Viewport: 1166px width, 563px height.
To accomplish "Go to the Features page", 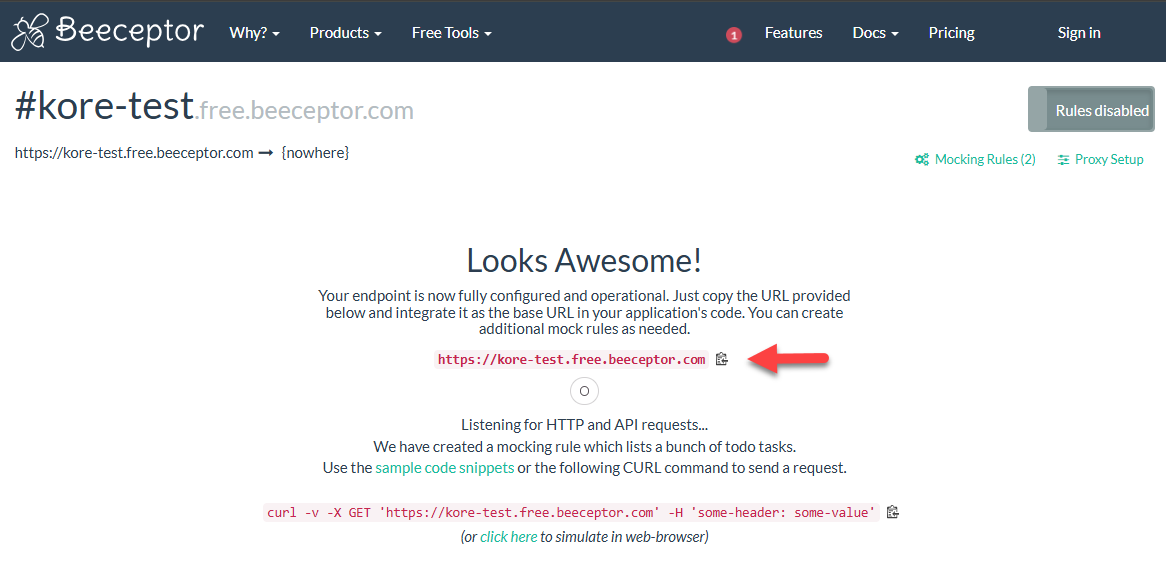I will click(x=793, y=33).
